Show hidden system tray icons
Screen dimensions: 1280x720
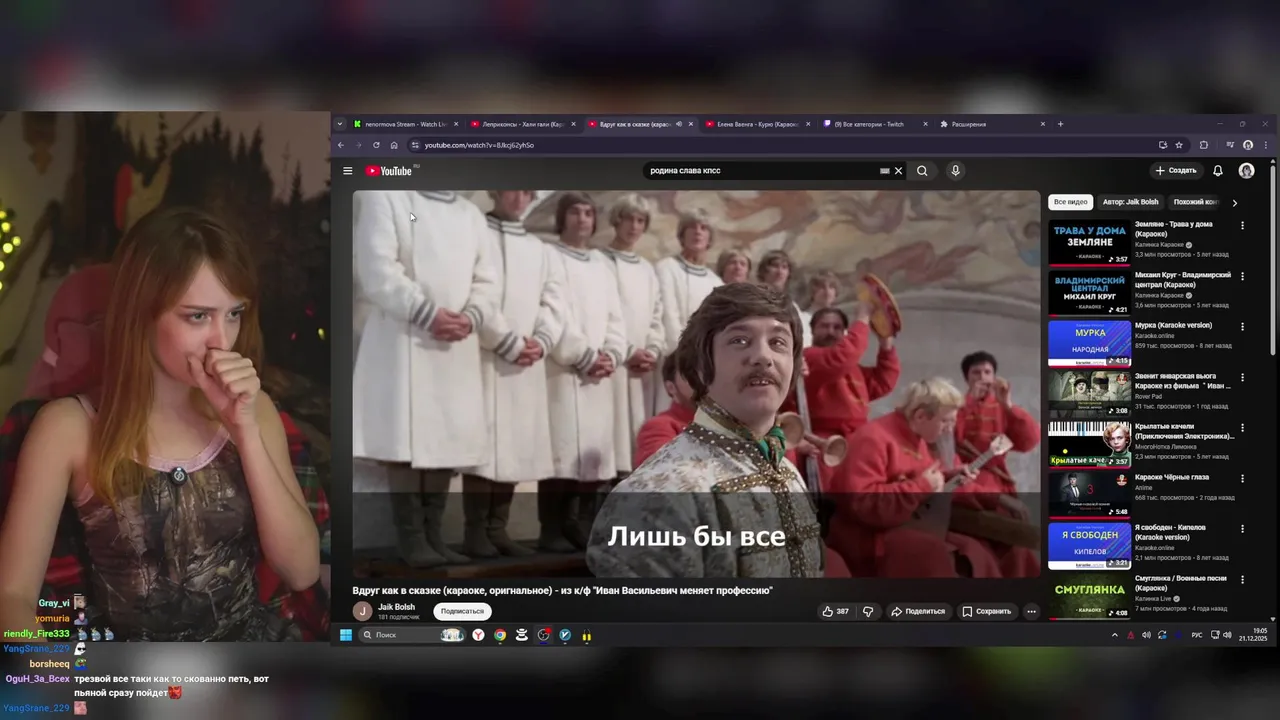click(x=1115, y=635)
